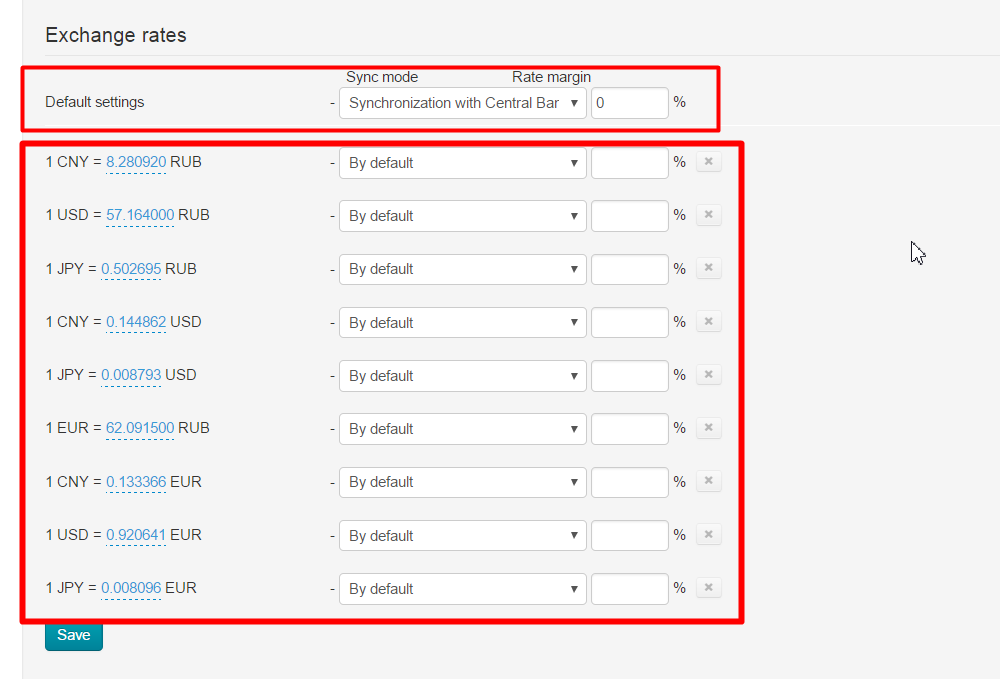Edit the 0.133366 CNY to EUR rate
The height and width of the screenshot is (679, 1000).
point(136,481)
